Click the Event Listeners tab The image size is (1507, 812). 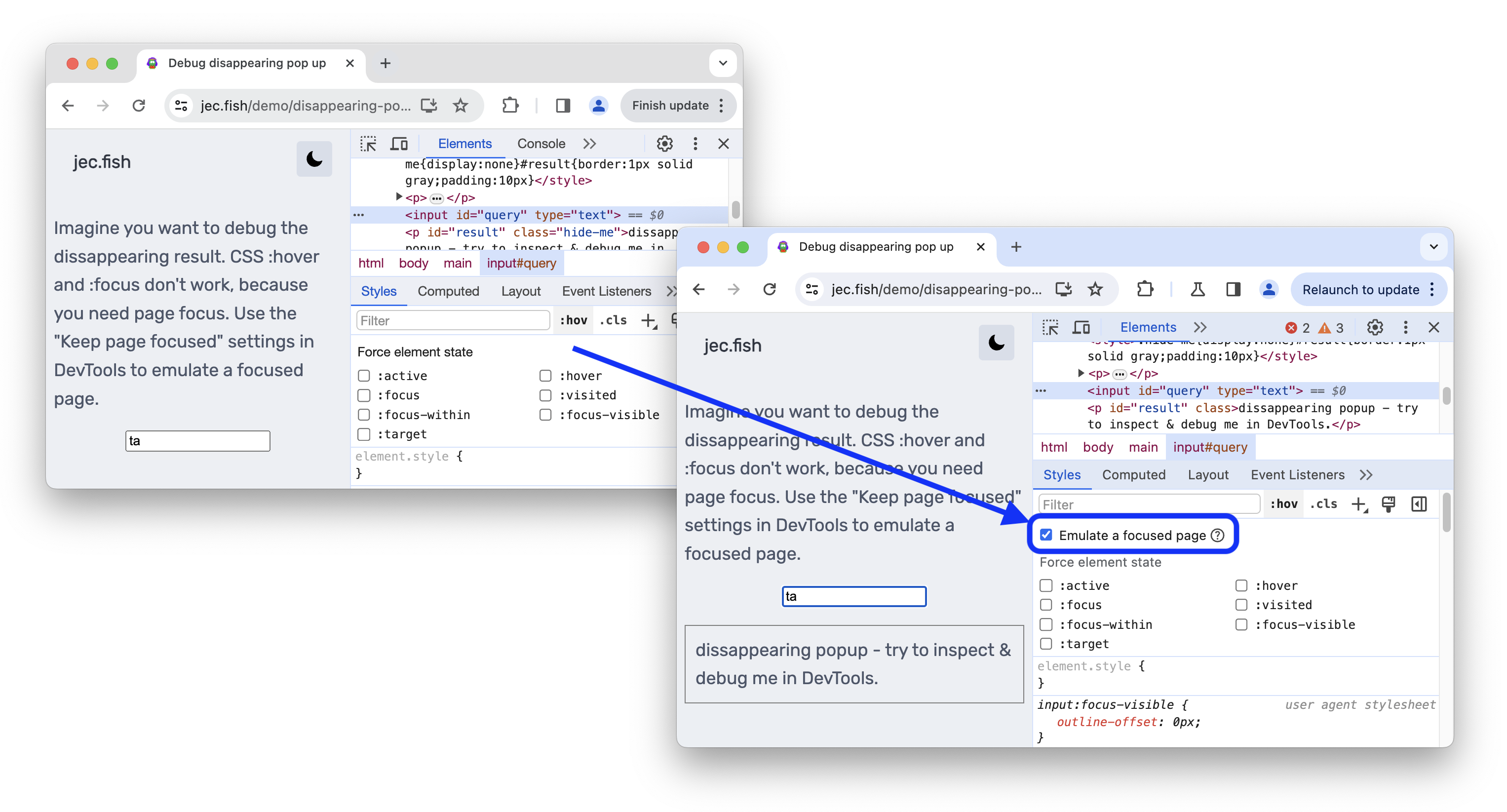[1296, 474]
